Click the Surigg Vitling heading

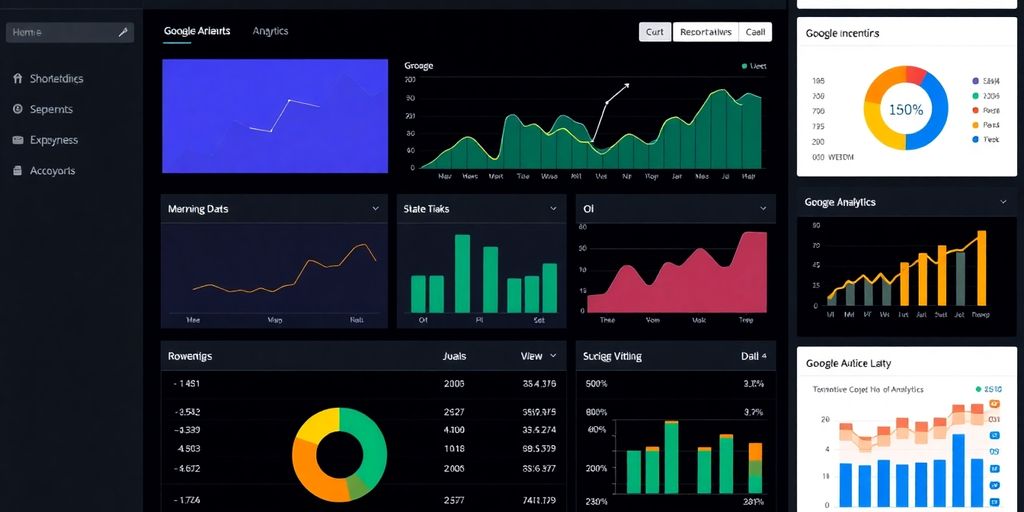(612, 357)
